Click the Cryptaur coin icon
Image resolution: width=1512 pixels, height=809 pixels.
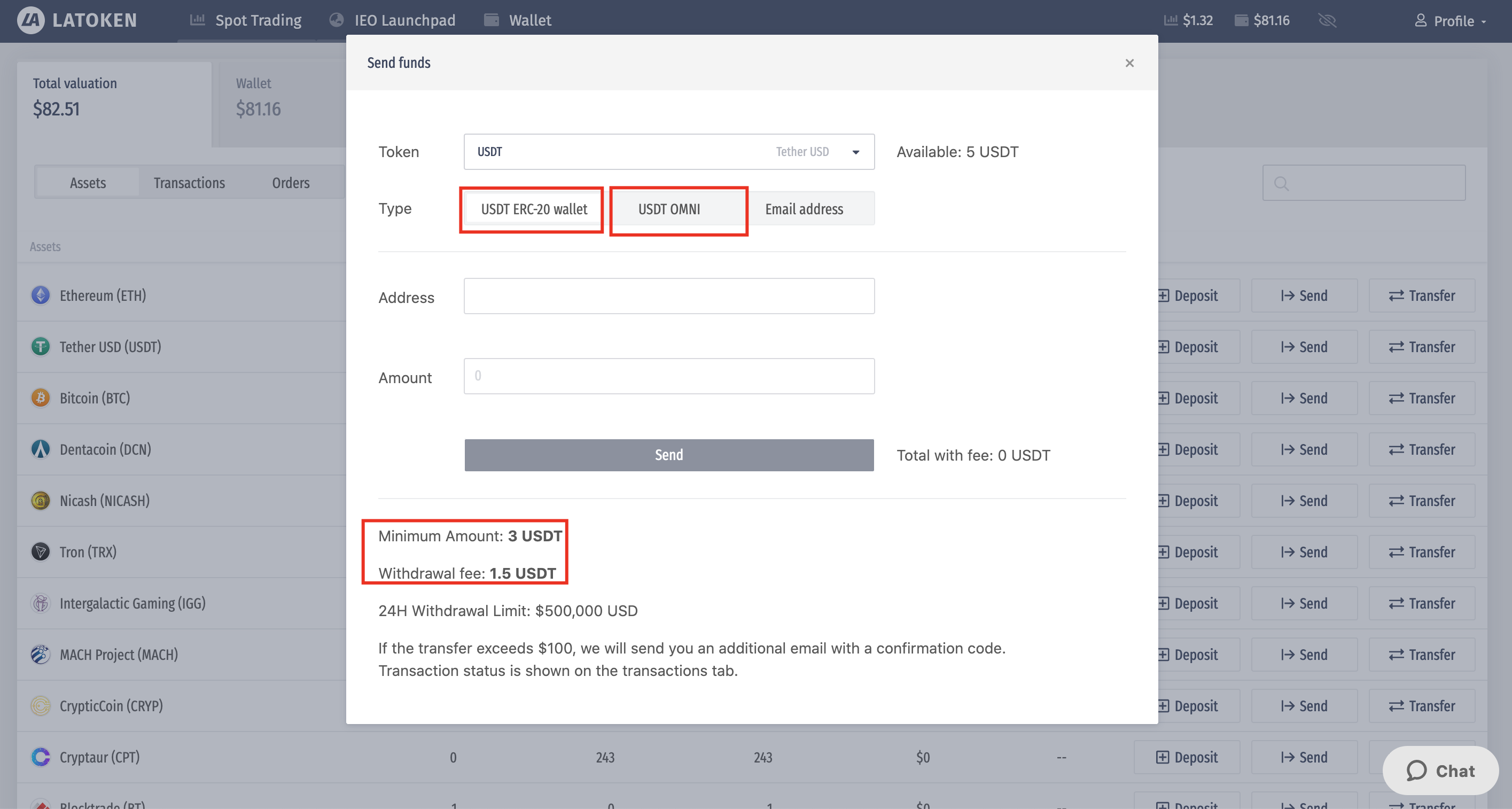(41, 757)
